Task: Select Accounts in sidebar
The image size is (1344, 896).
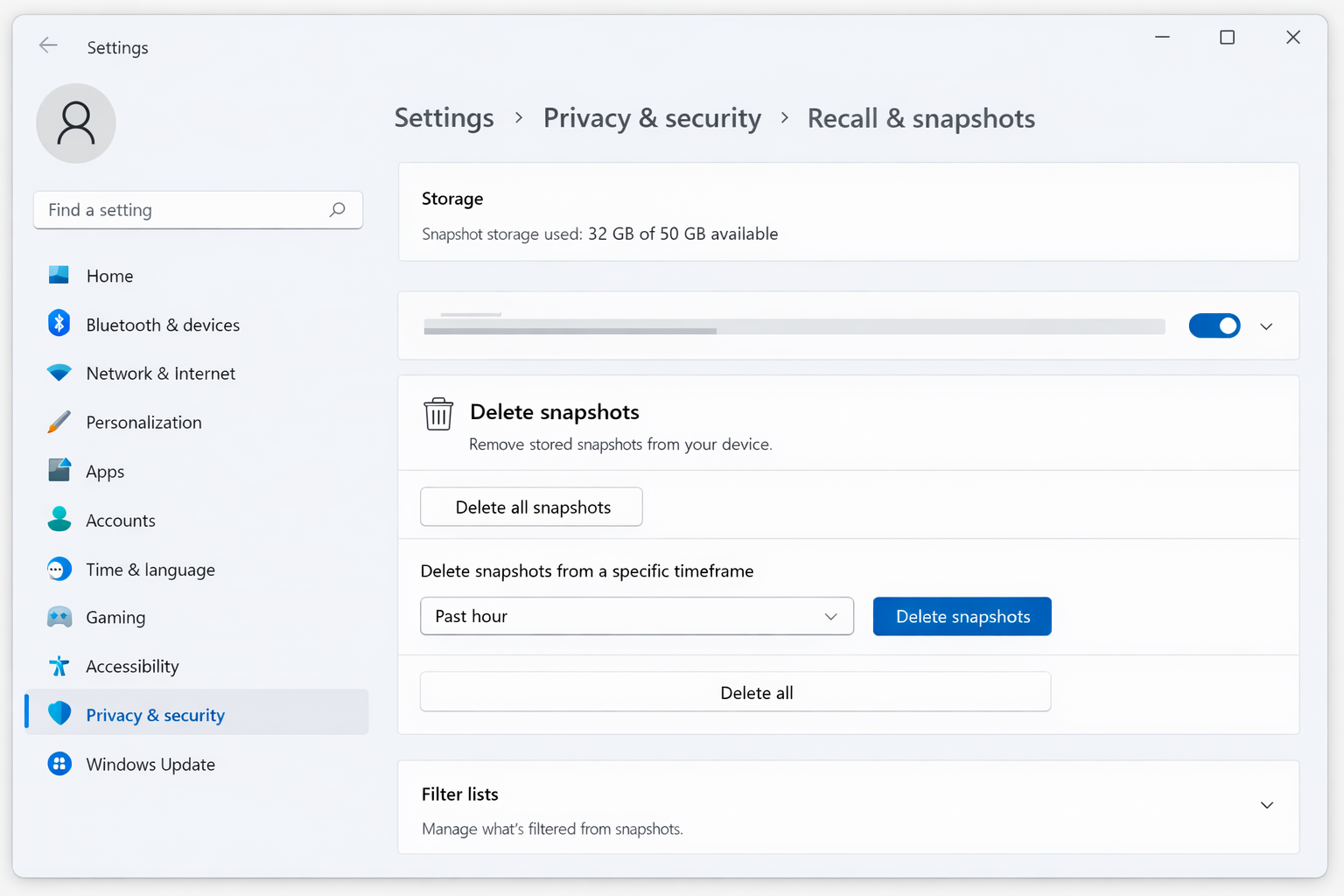Action: [x=121, y=521]
